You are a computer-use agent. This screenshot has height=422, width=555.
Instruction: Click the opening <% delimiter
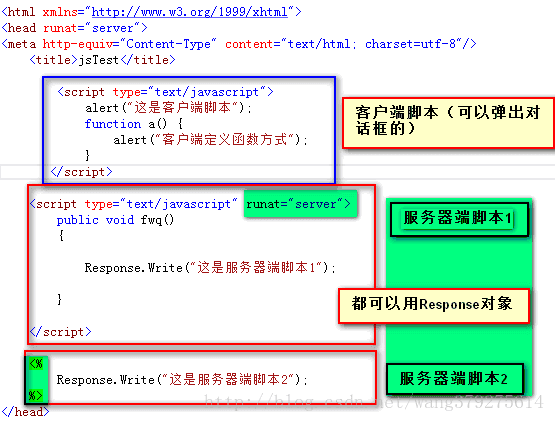click(36, 364)
